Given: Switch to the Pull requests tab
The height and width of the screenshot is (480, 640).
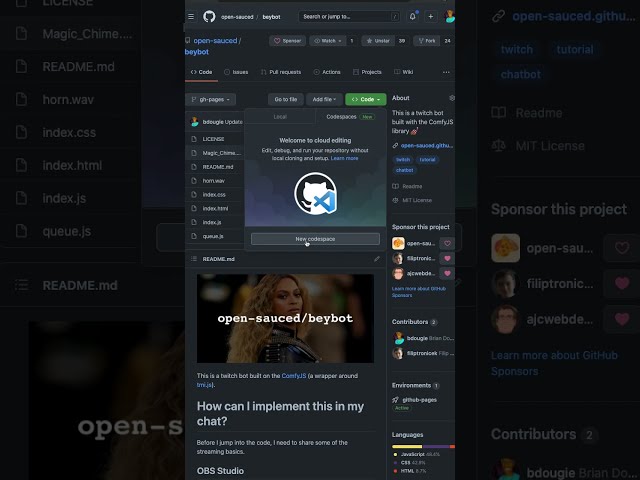Looking at the screenshot, I should point(281,72).
